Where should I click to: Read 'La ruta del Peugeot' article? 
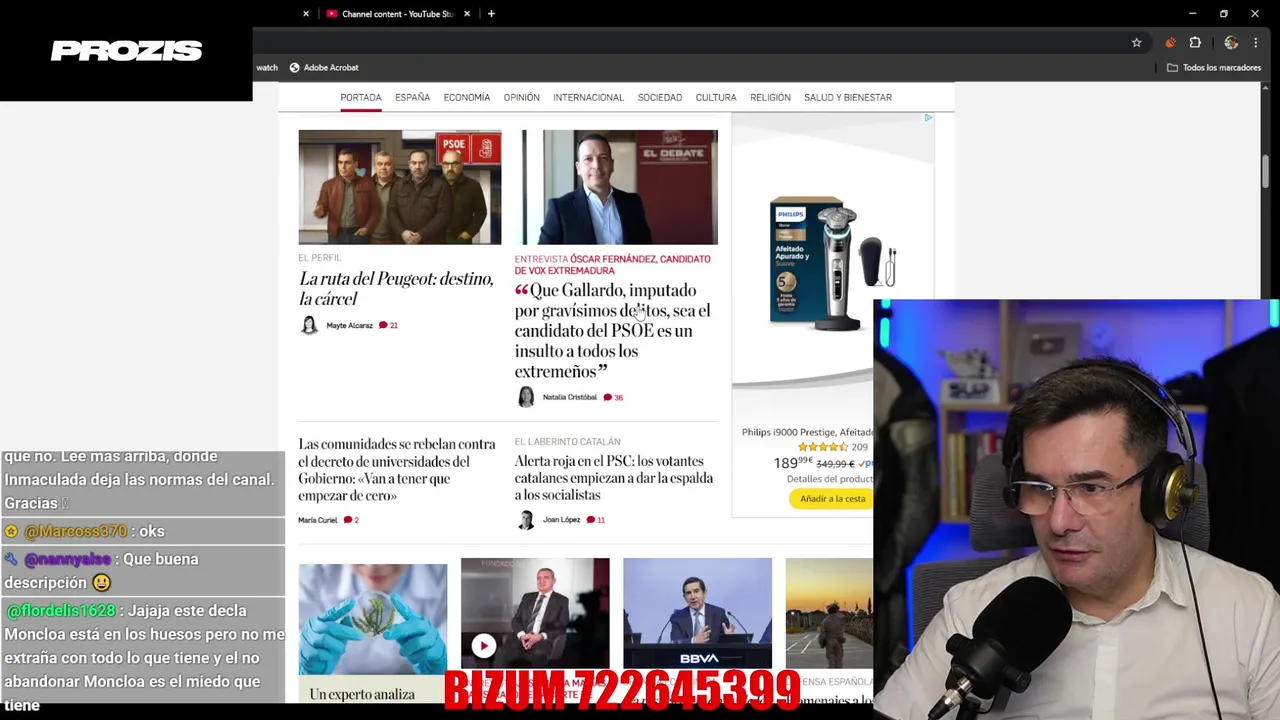coord(396,288)
